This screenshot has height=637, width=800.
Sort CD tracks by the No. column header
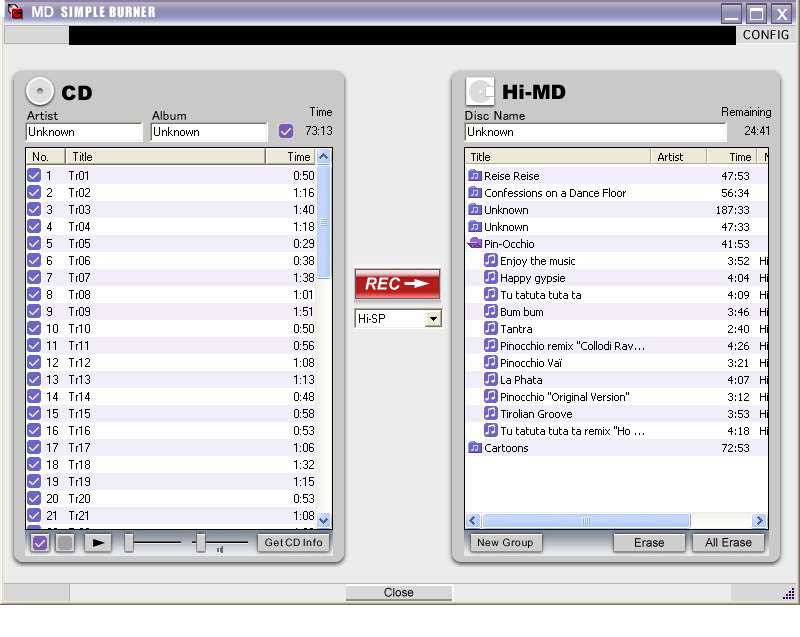(45, 157)
